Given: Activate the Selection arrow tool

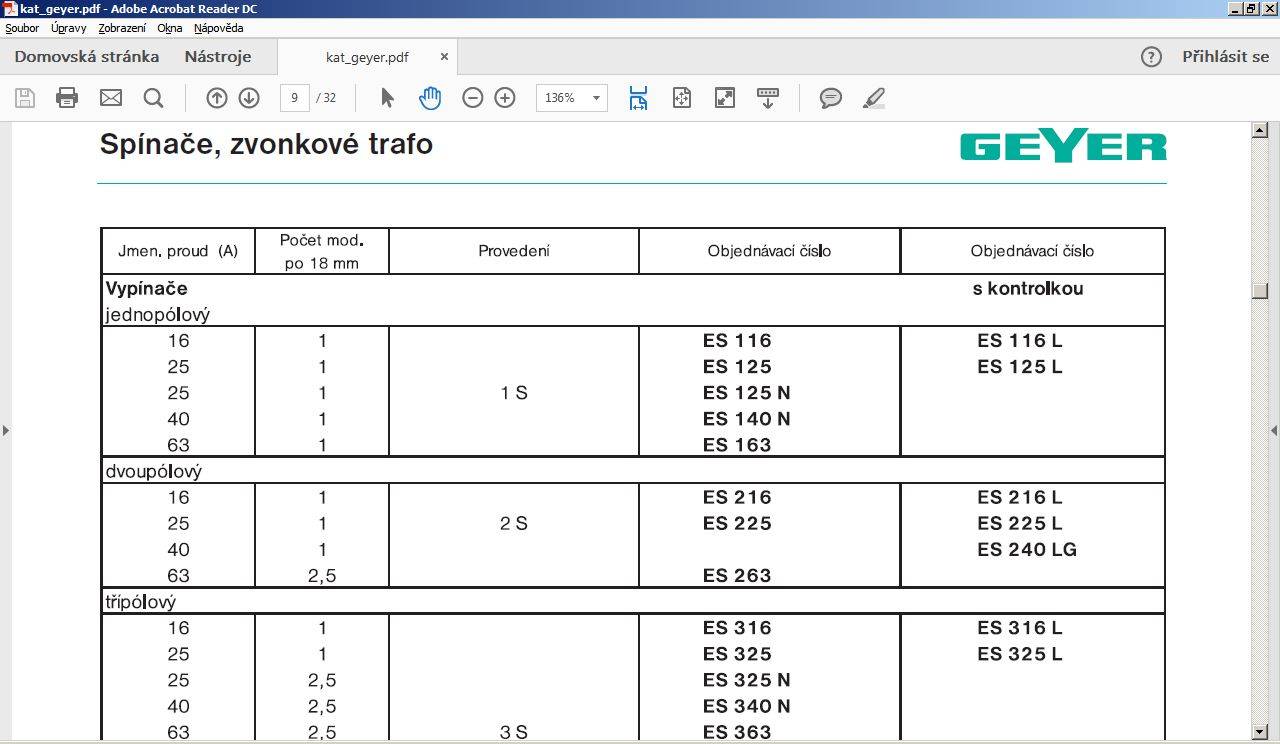Looking at the screenshot, I should 388,97.
